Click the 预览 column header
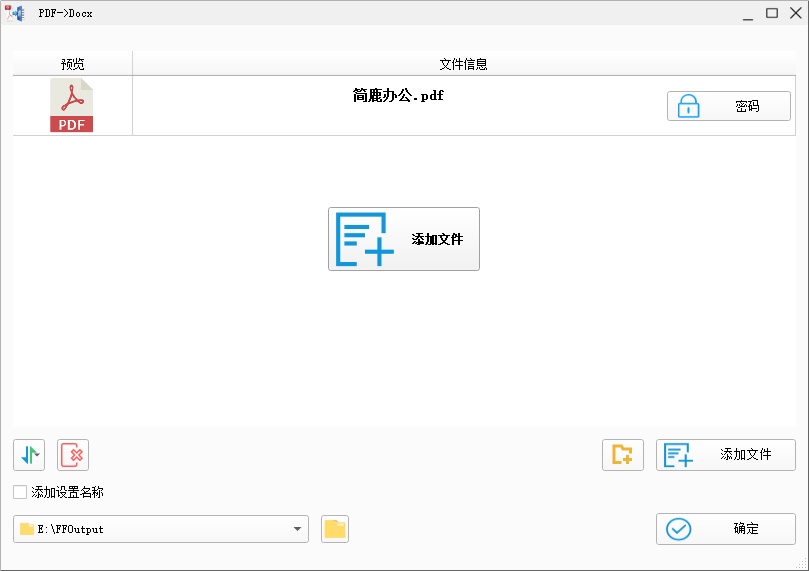Viewport: 809px width, 571px height. click(x=72, y=64)
